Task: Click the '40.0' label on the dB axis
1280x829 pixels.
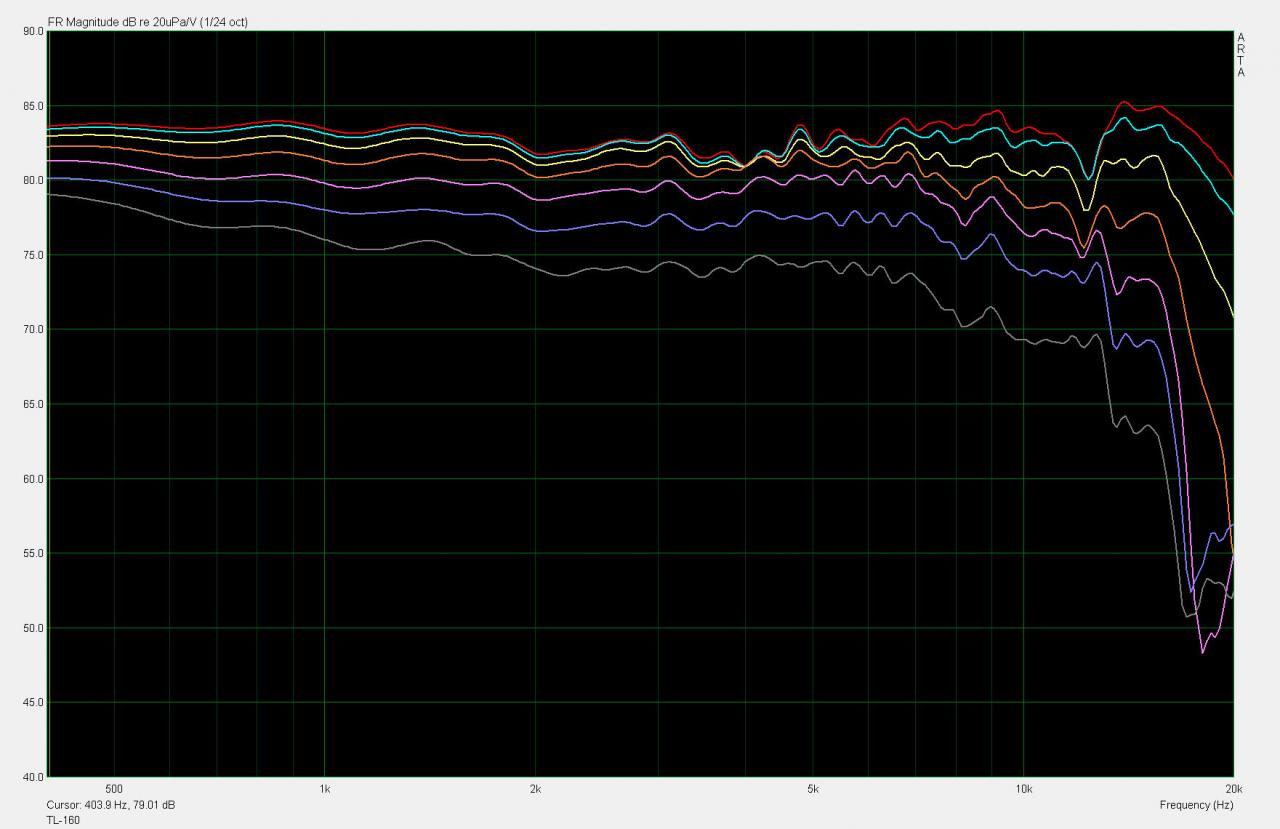Action: coord(32,777)
